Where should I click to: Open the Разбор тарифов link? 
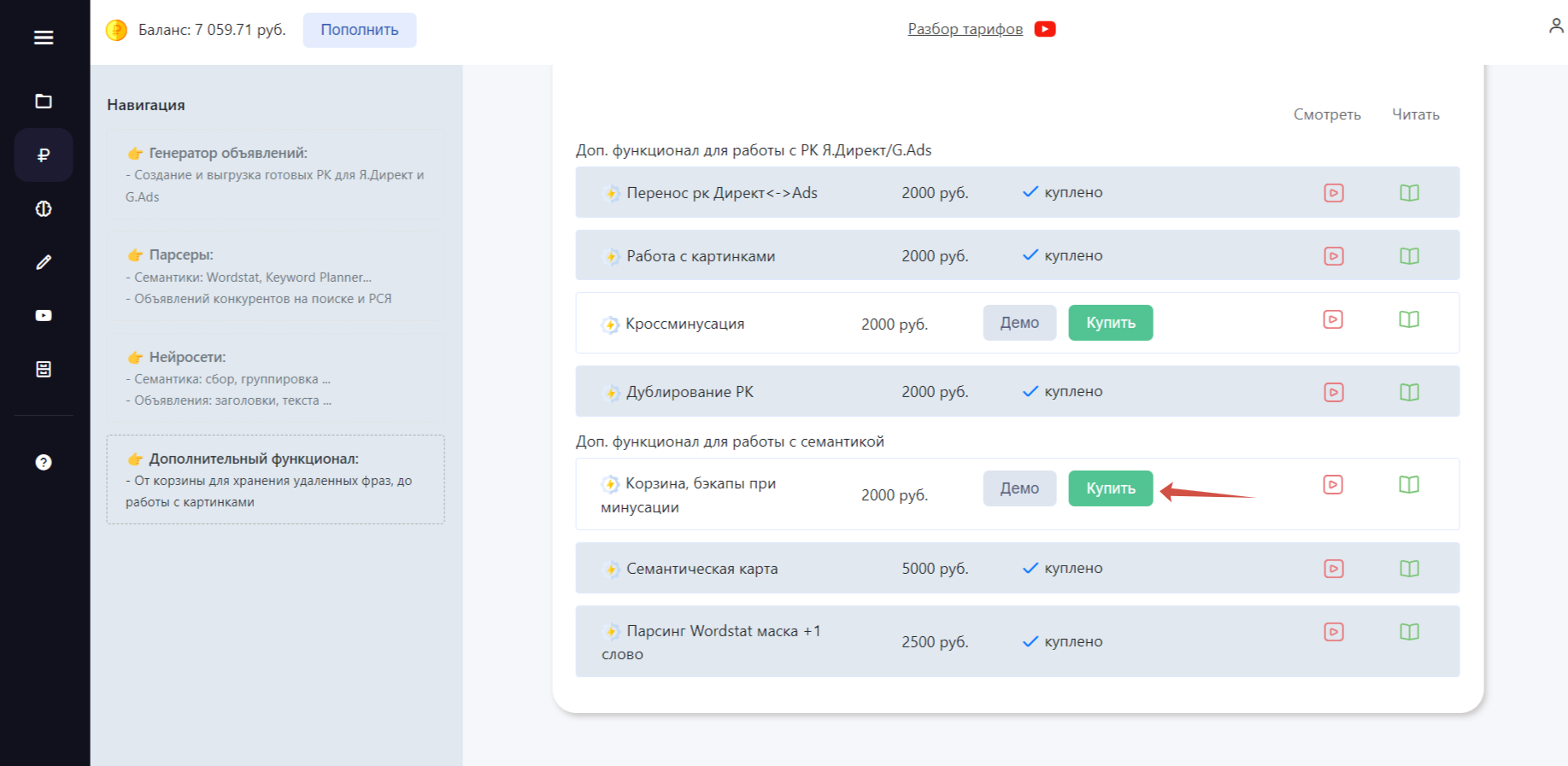965,29
